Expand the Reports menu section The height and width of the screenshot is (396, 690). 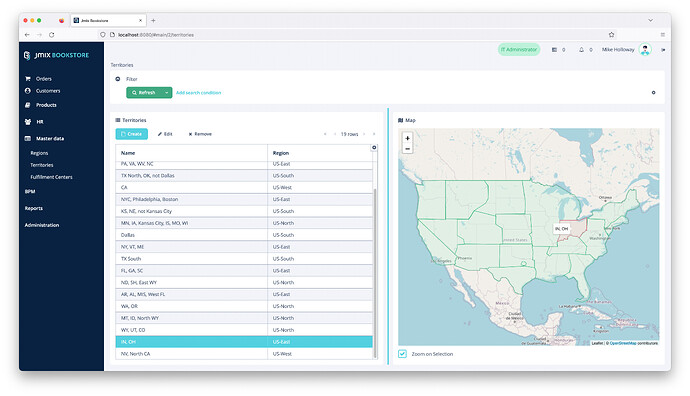[x=33, y=208]
